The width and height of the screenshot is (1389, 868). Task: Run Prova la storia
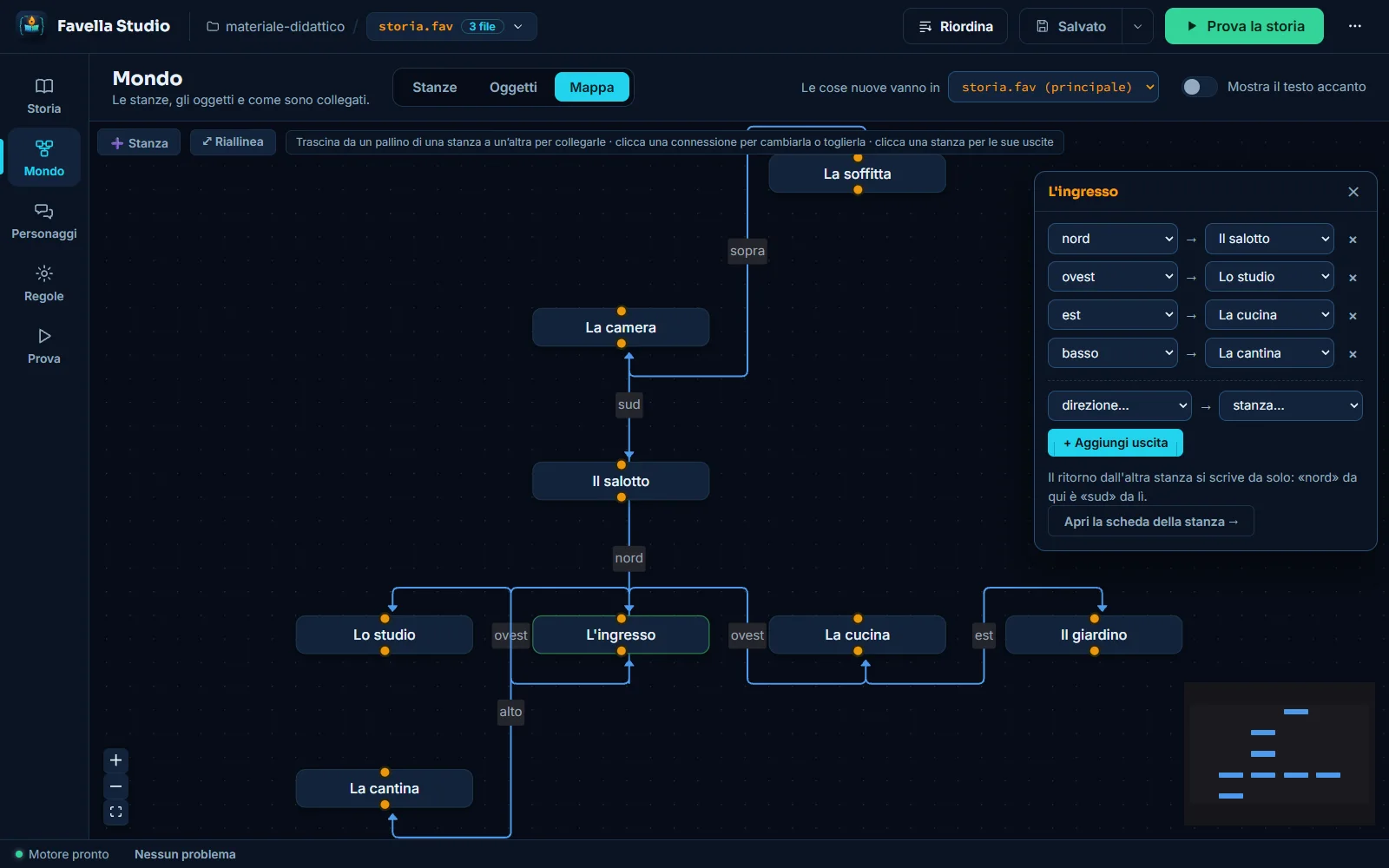click(x=1244, y=26)
